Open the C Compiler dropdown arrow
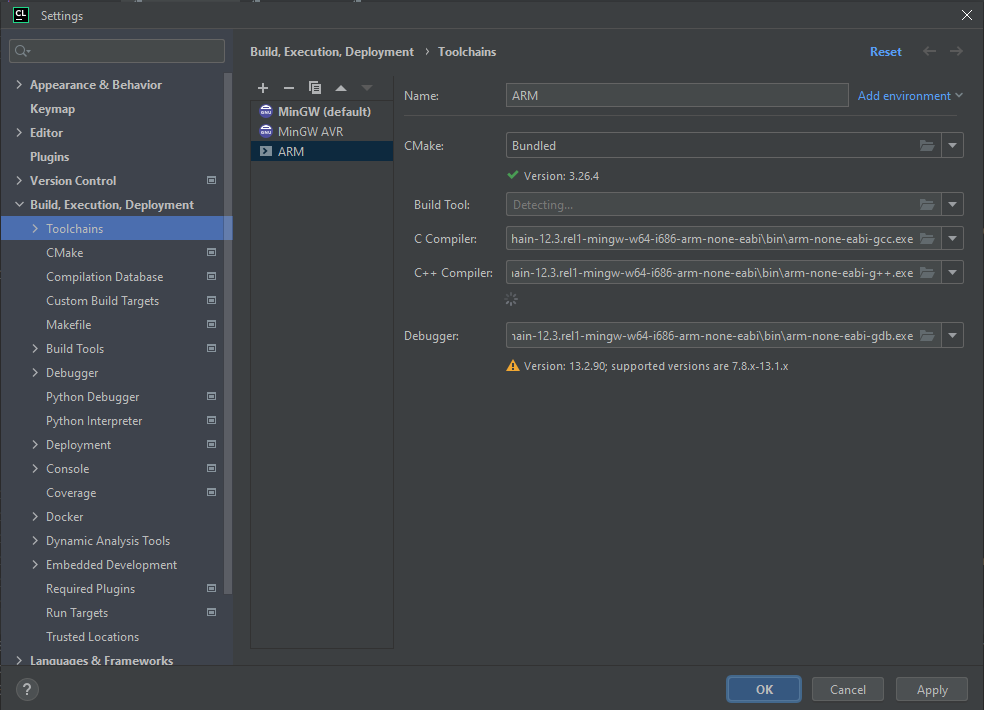This screenshot has height=710, width=984. pyautogui.click(x=952, y=239)
